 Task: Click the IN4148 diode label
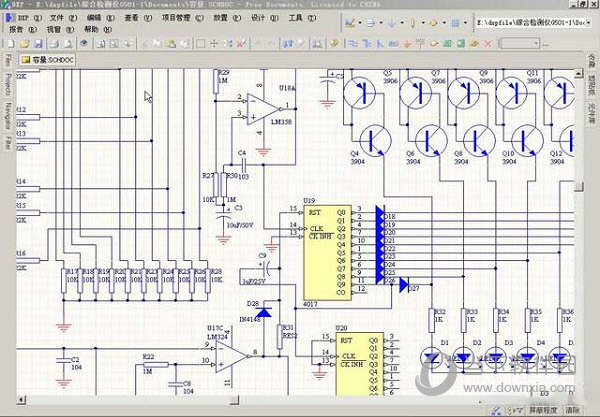[x=250, y=319]
